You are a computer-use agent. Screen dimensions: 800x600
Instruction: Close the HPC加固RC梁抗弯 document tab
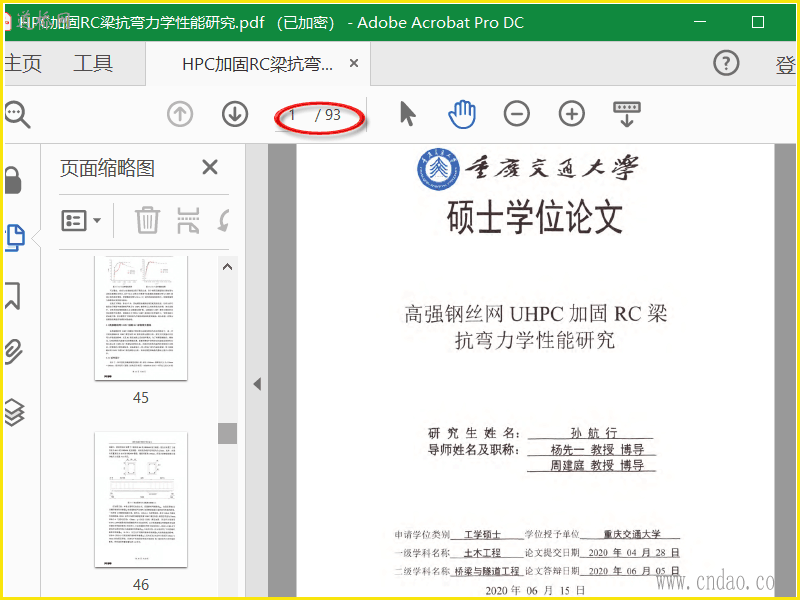(354, 63)
